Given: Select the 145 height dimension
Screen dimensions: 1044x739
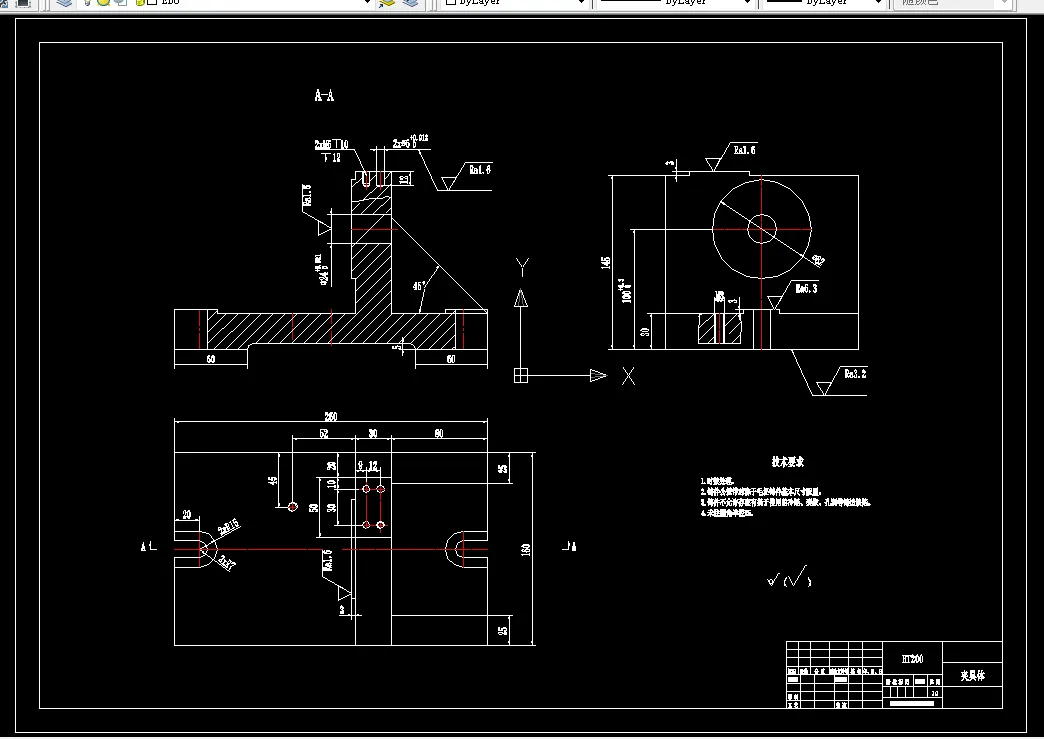Looking at the screenshot, I should point(606,262).
